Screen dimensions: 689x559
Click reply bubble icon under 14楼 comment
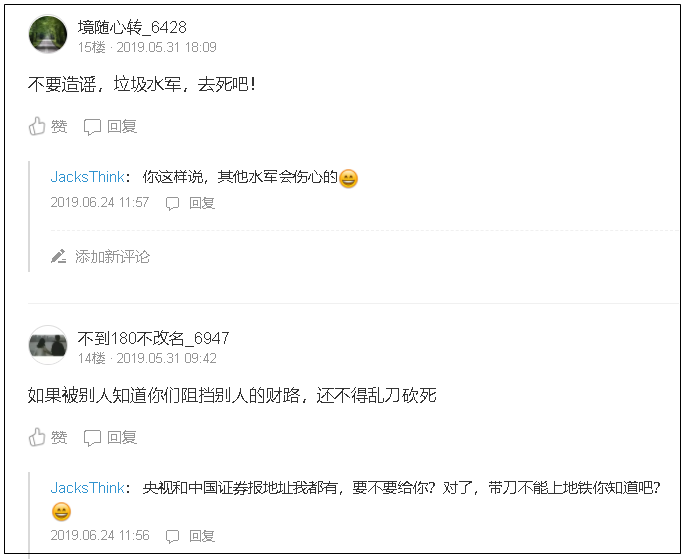coord(92,438)
